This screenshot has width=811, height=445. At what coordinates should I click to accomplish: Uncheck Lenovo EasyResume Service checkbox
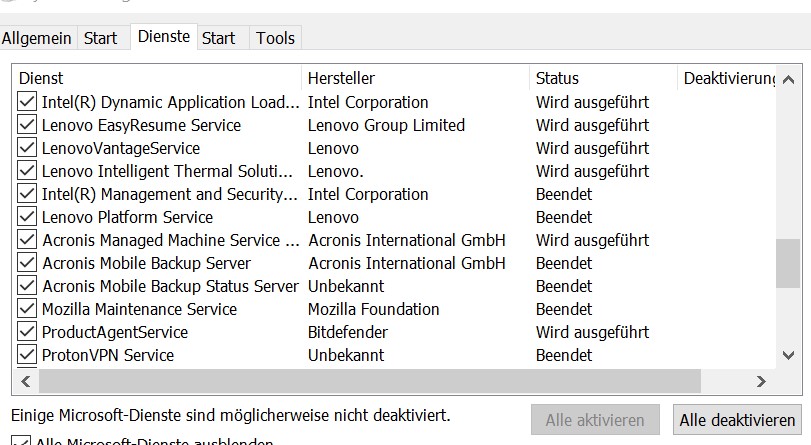(x=26, y=125)
